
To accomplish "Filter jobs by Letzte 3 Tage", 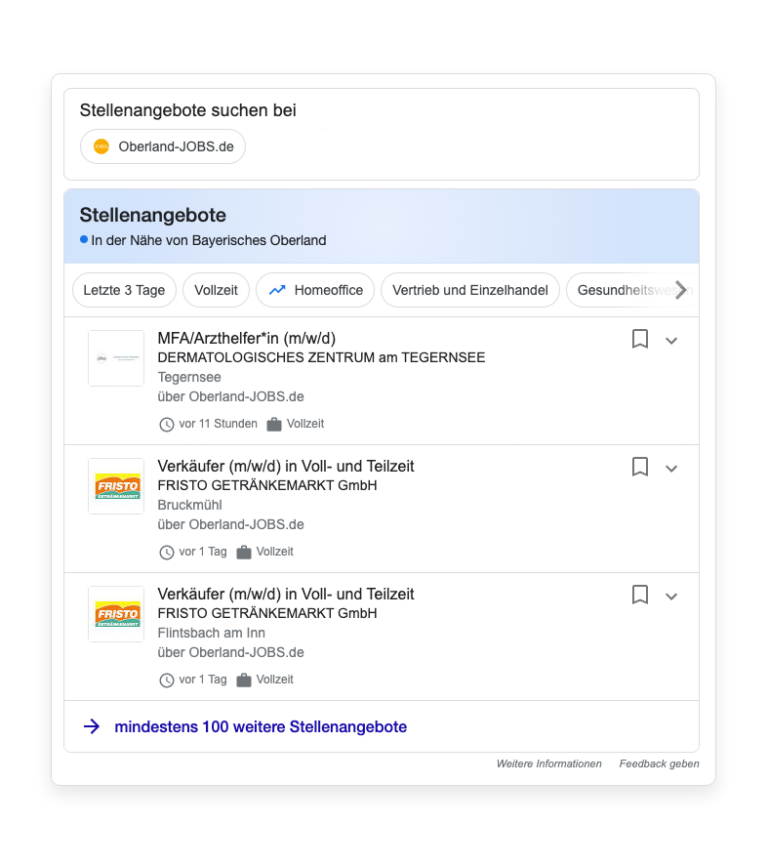I will pos(124,290).
